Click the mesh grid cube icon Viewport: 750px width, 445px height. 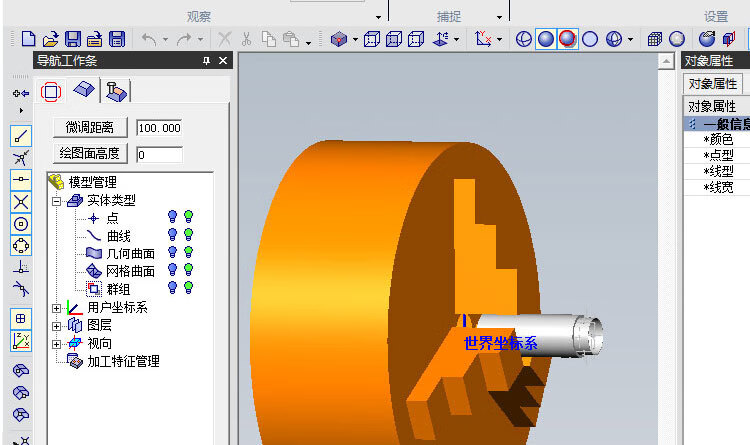[655, 39]
